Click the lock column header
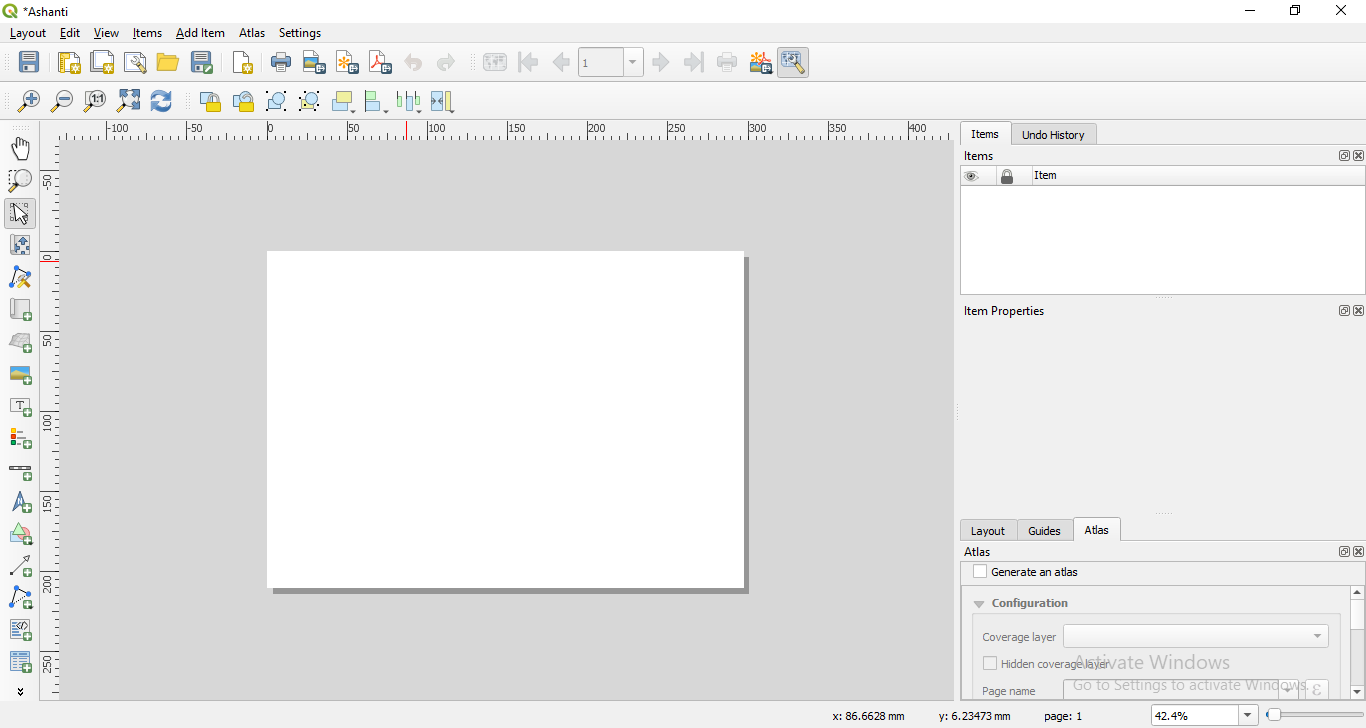1366x728 pixels. click(1007, 176)
